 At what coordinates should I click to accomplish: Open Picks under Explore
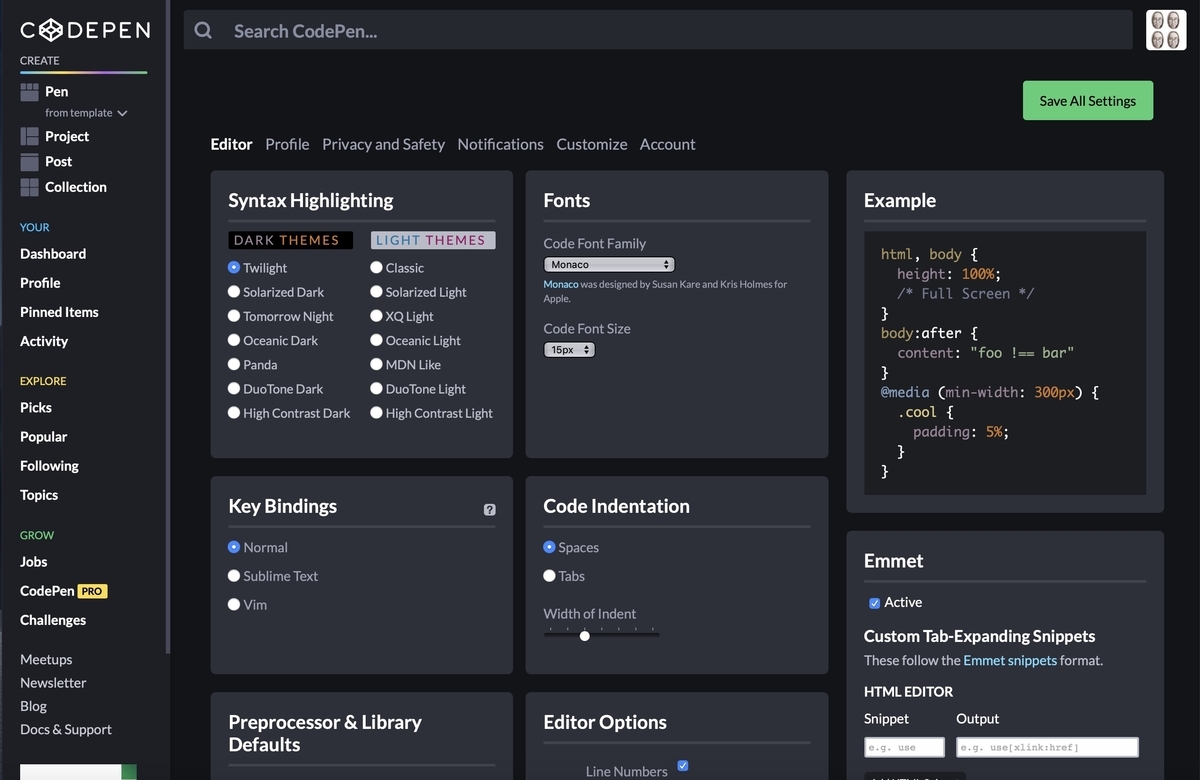click(x=36, y=408)
